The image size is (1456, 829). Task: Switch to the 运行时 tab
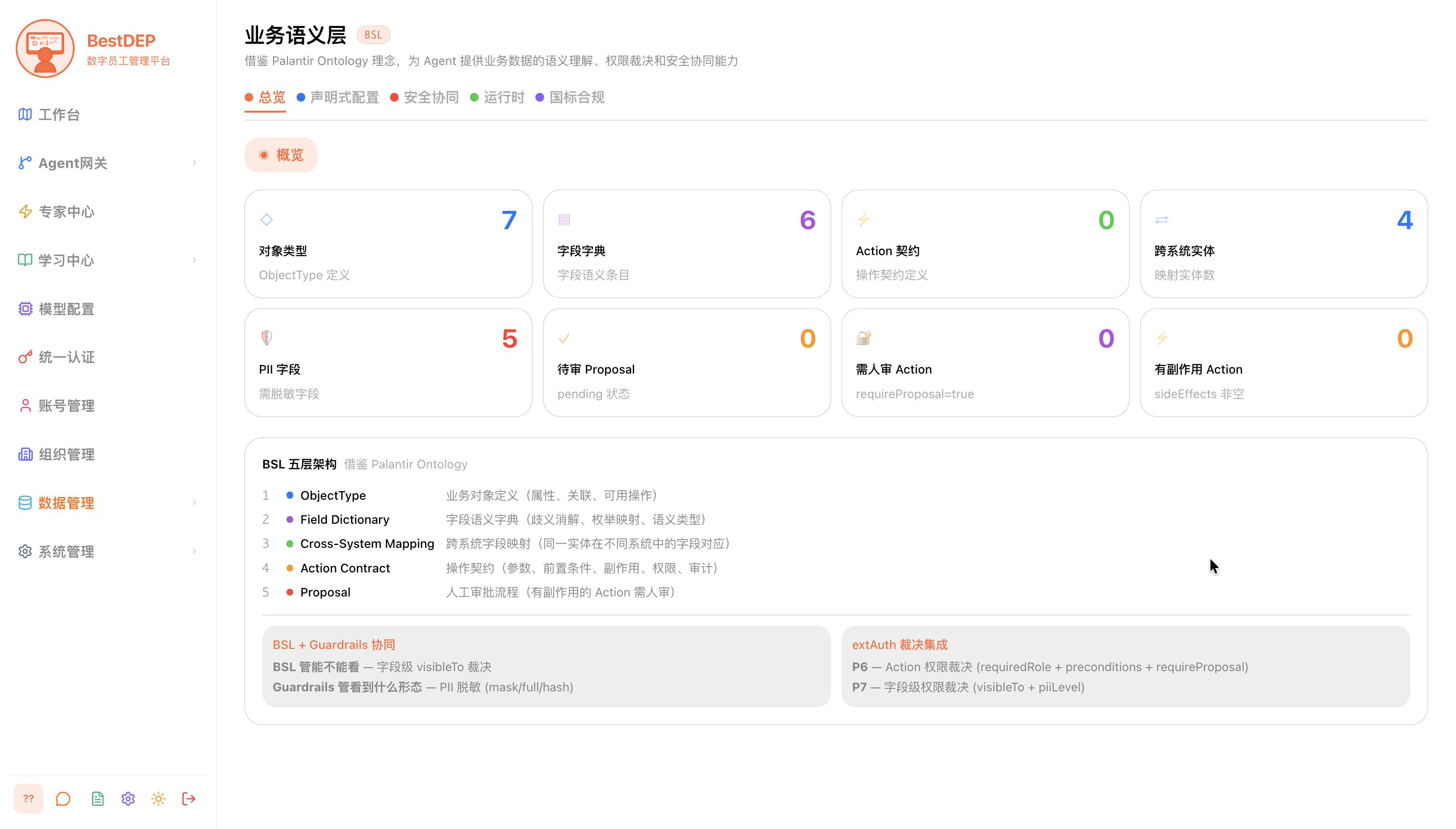497,97
